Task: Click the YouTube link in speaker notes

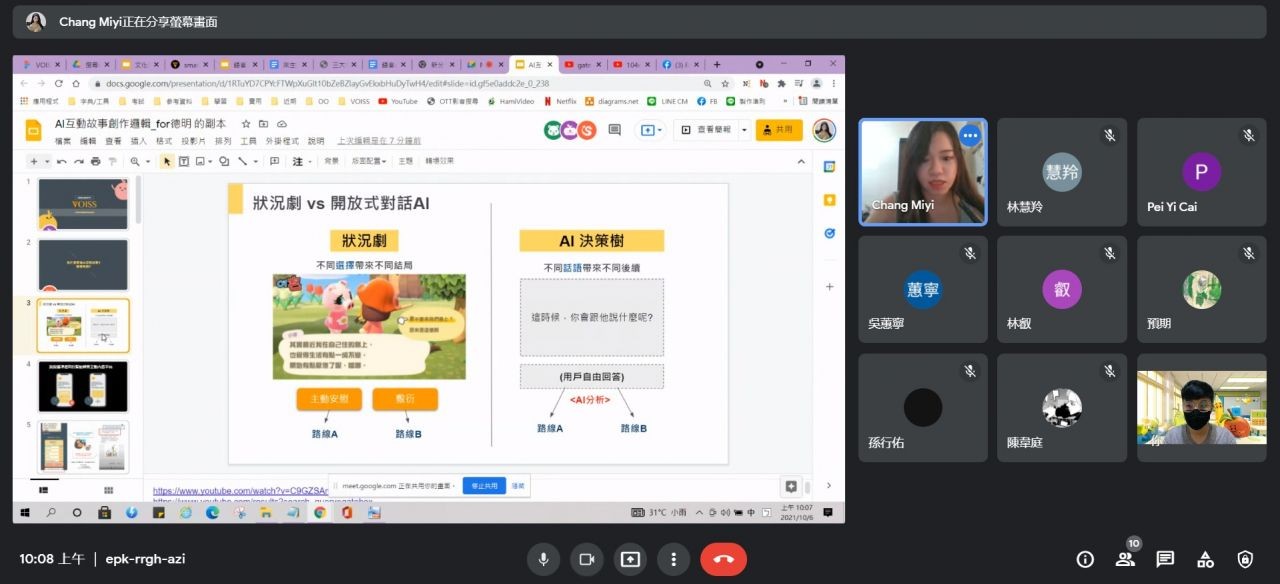Action: point(240,491)
